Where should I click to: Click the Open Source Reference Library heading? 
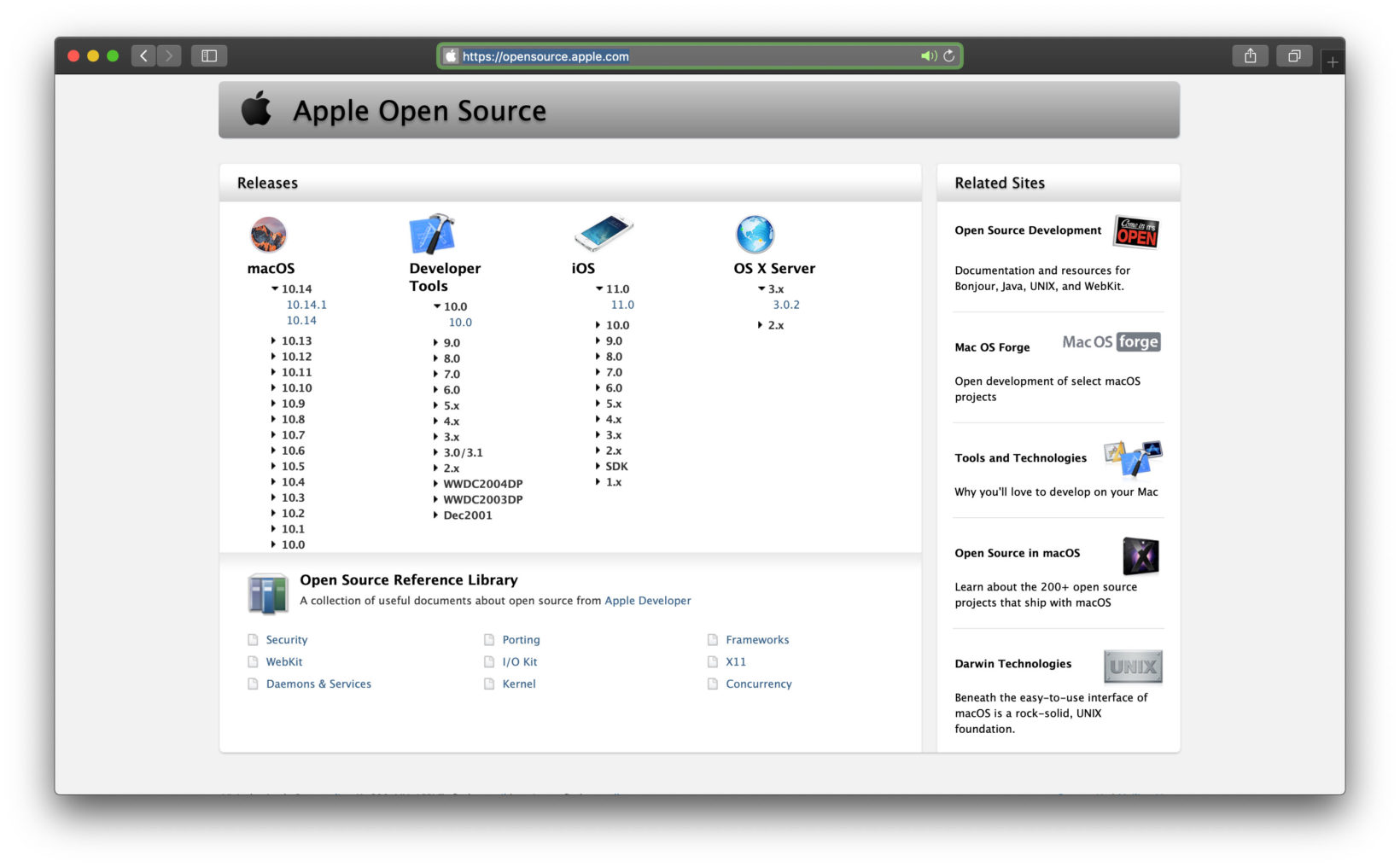tap(409, 580)
